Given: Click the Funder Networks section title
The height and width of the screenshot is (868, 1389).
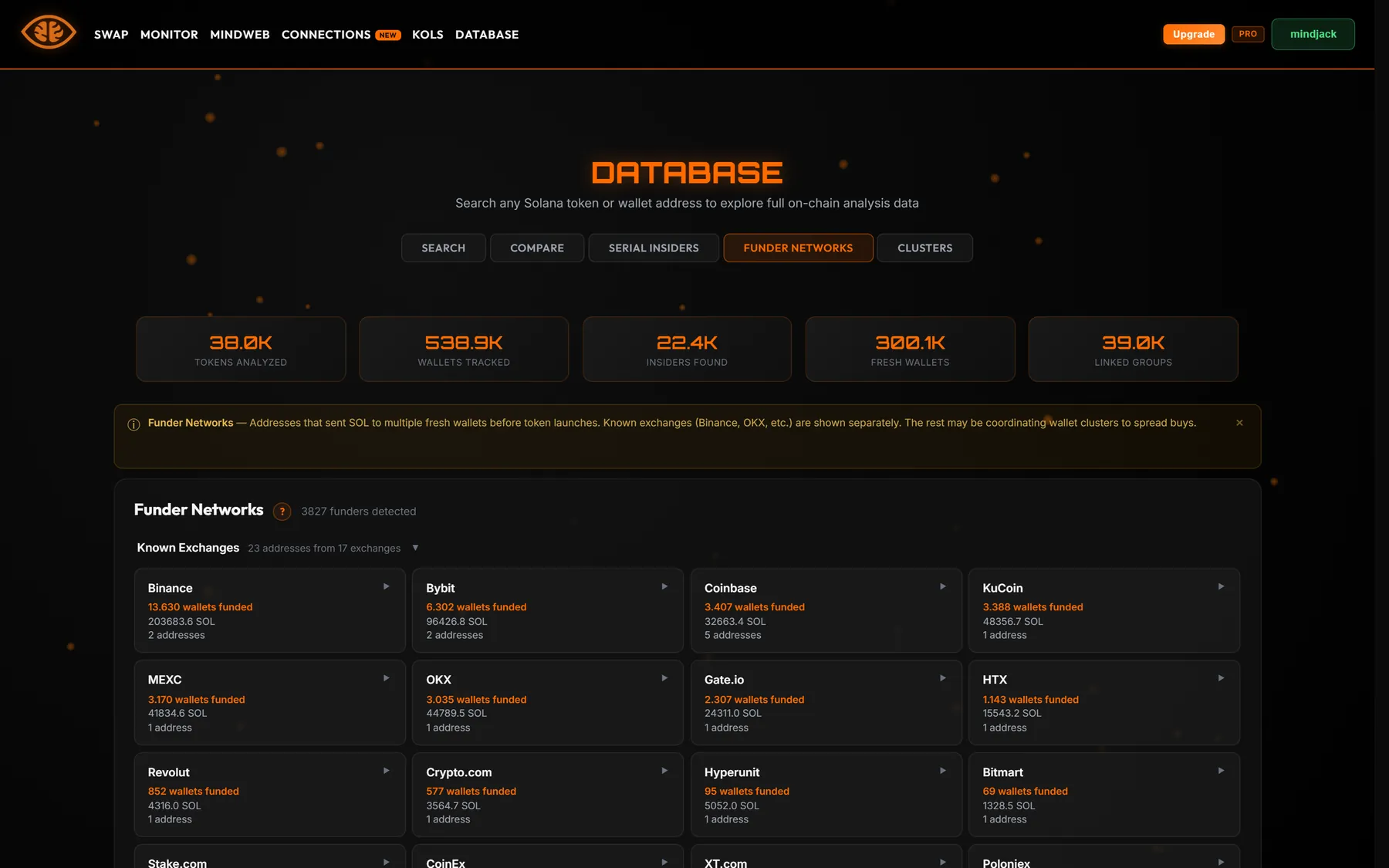Looking at the screenshot, I should [199, 510].
